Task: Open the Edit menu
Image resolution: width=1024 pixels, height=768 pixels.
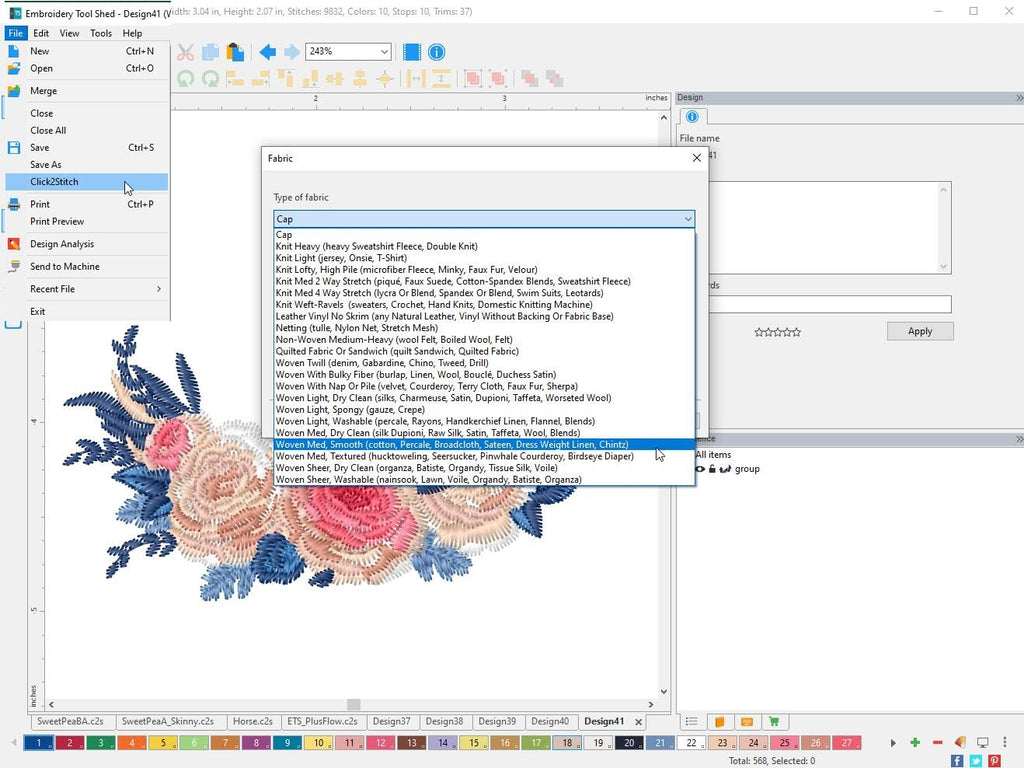Action: tap(40, 33)
